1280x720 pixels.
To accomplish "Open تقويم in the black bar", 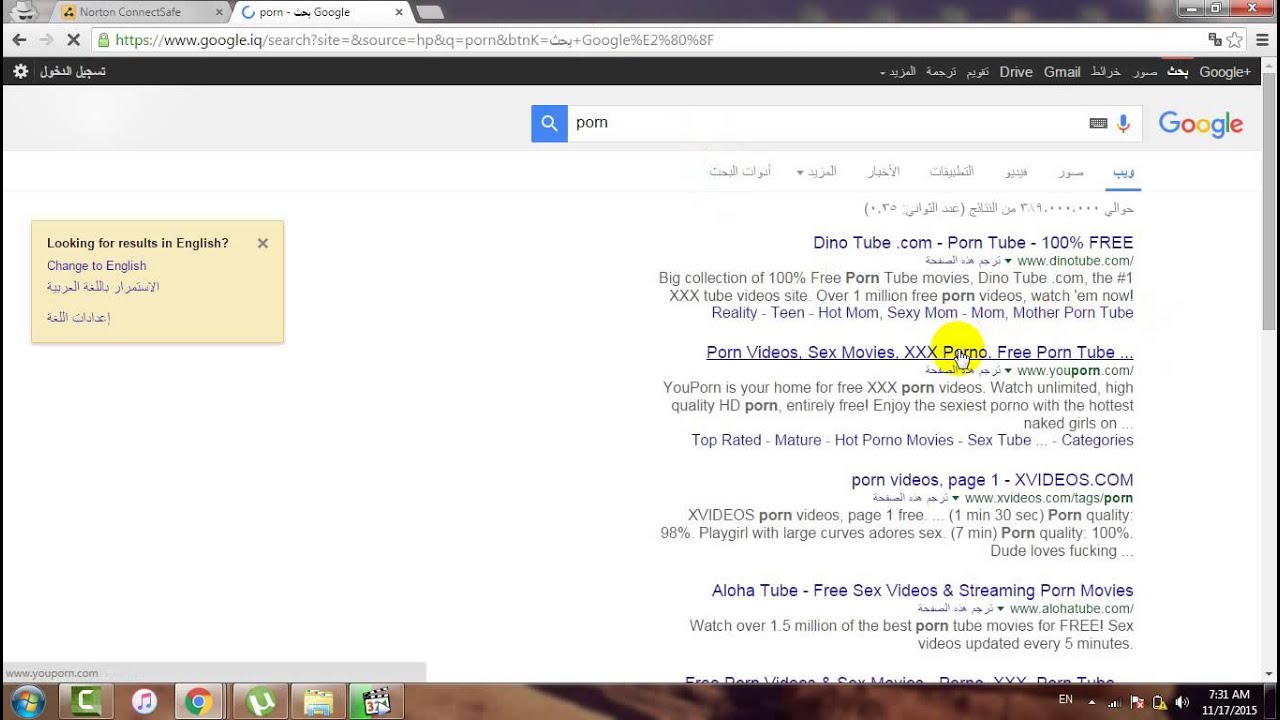I will [x=978, y=72].
